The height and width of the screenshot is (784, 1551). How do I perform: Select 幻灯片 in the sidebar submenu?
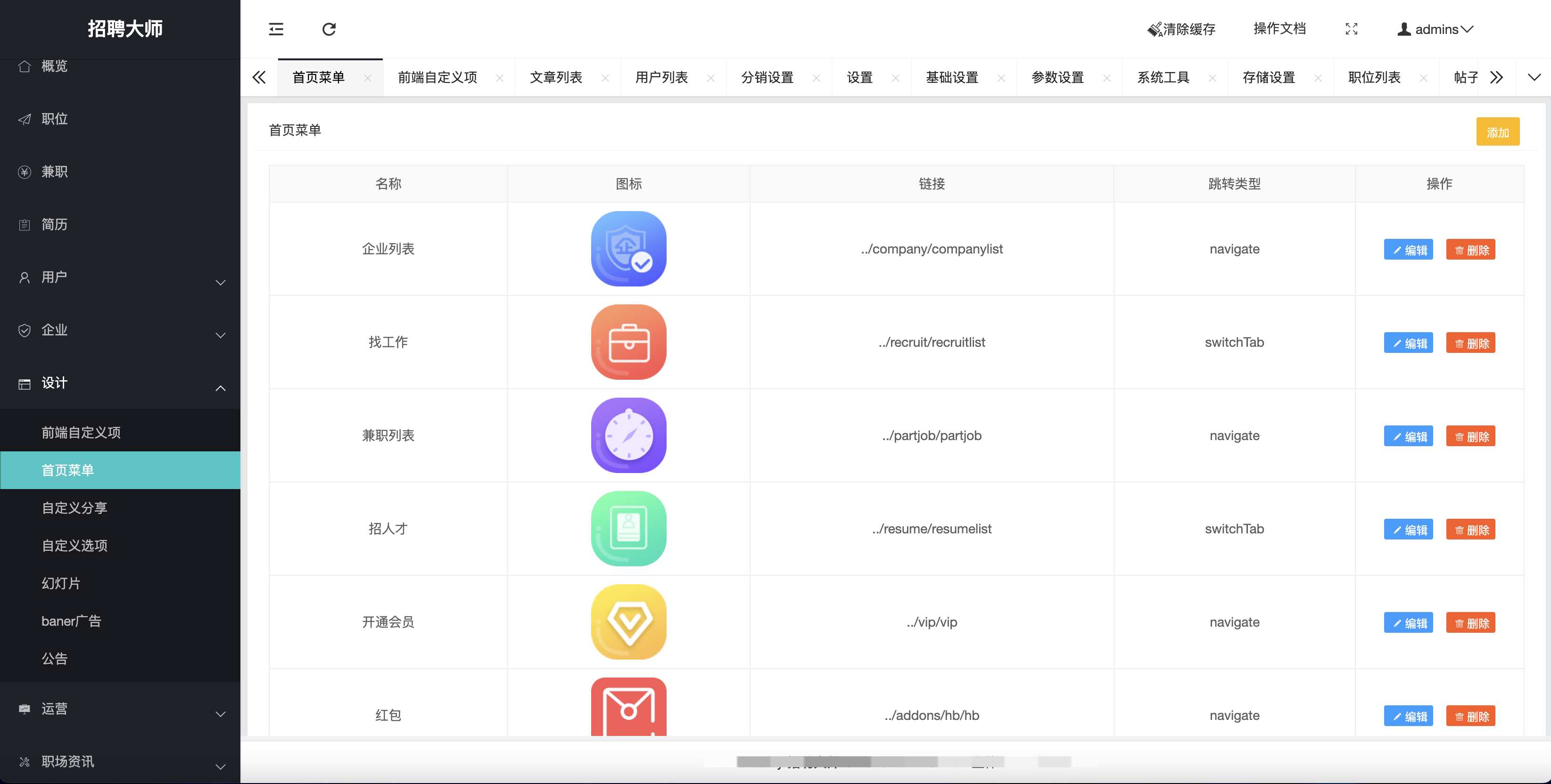point(61,583)
